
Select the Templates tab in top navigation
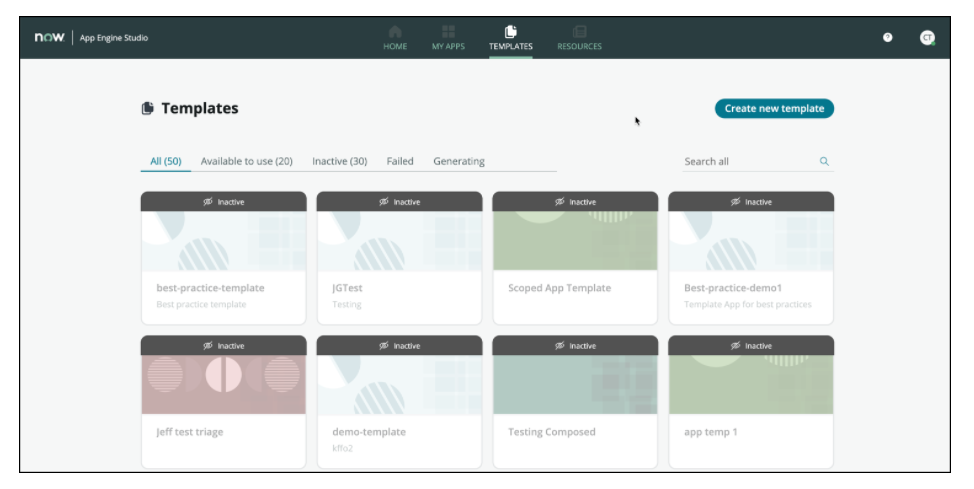pos(510,37)
